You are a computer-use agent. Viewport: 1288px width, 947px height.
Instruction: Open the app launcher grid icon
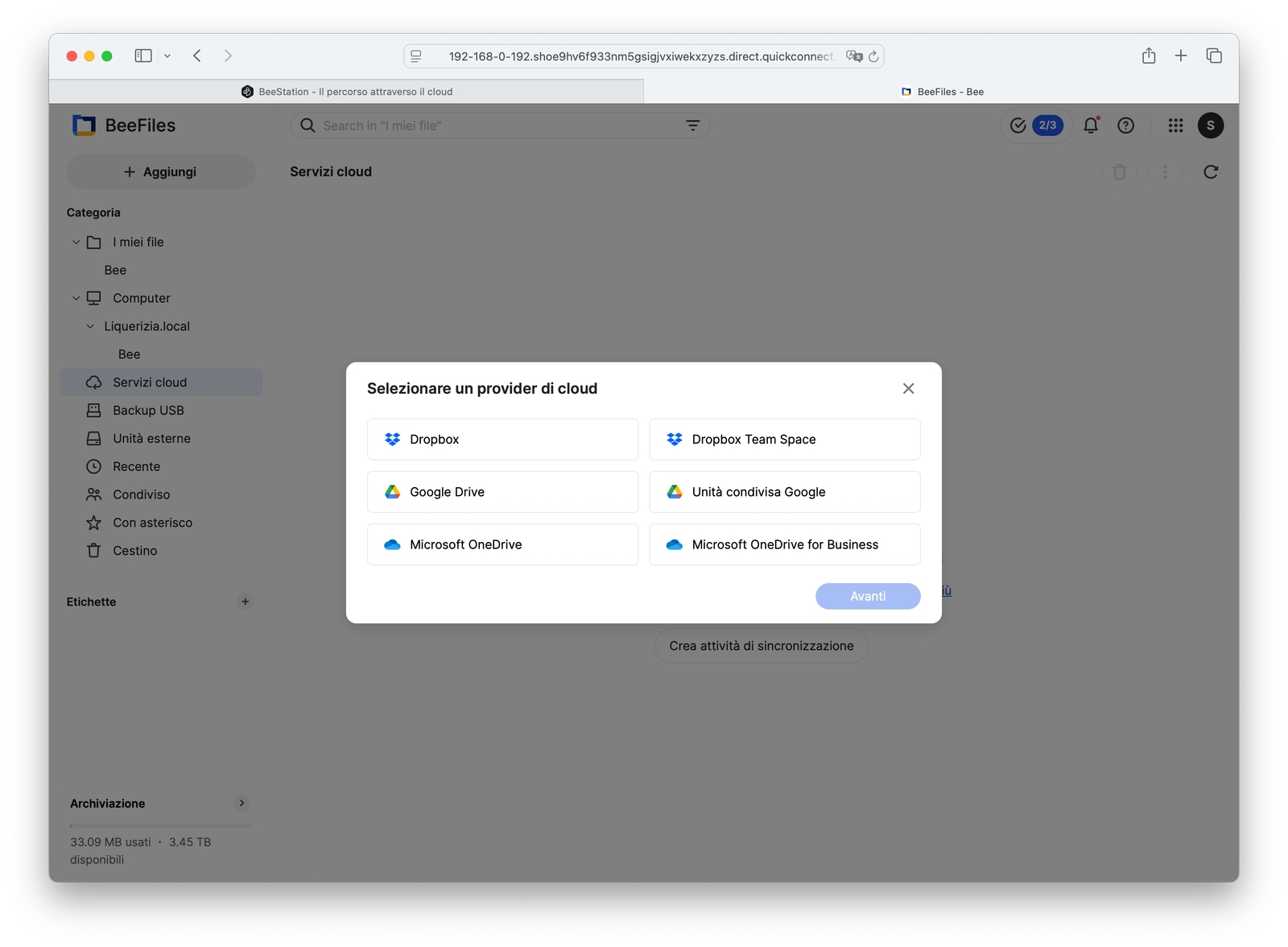pos(1175,126)
